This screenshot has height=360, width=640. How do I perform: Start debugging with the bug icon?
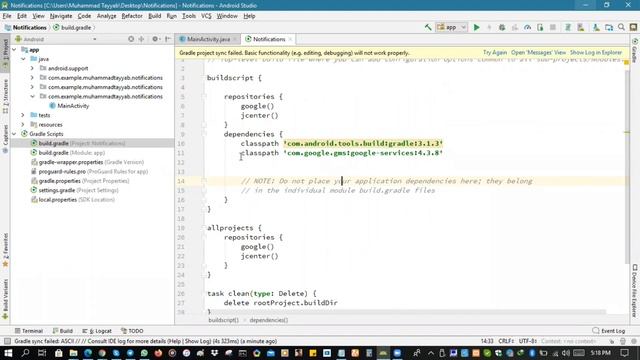(x=502, y=27)
